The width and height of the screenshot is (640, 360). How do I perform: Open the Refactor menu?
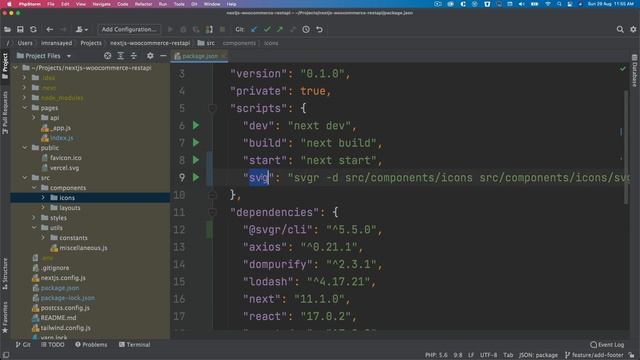[143, 4]
